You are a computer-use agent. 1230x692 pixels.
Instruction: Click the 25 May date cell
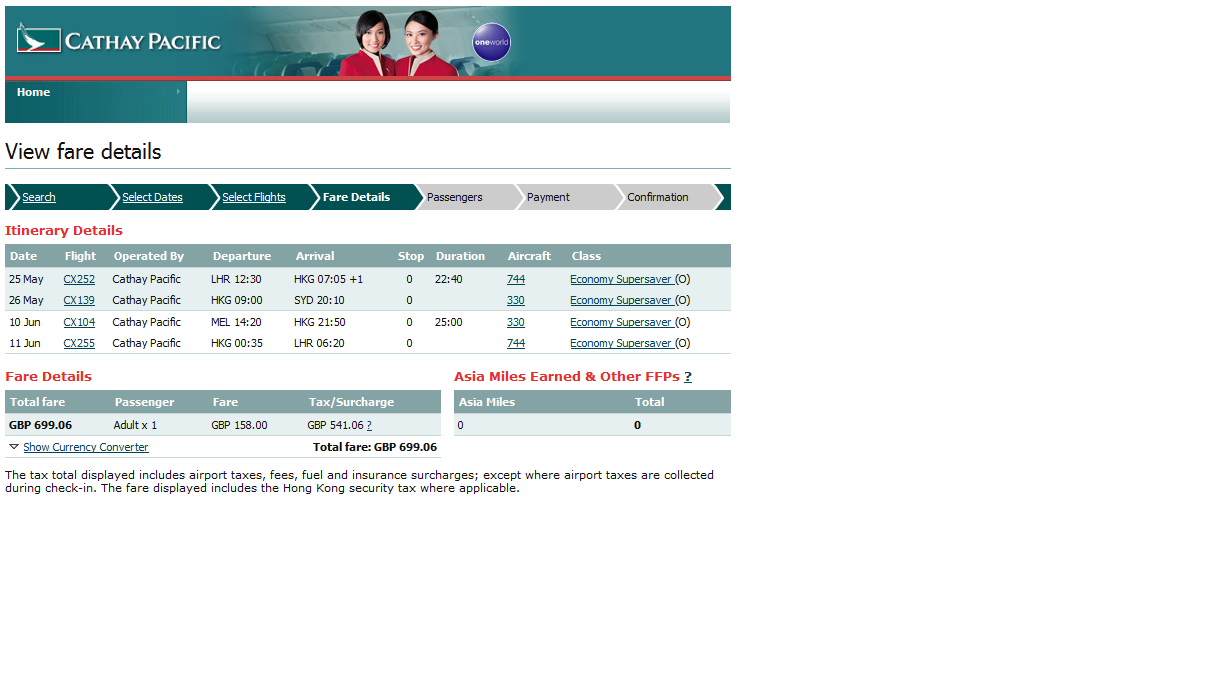pos(27,279)
